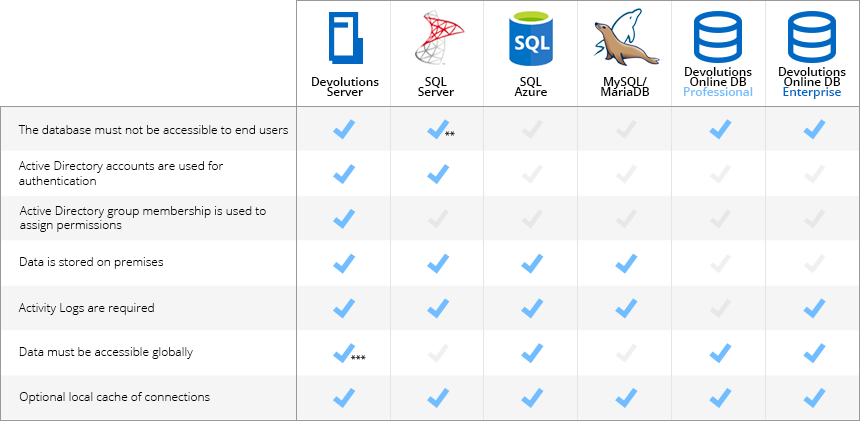The image size is (860, 421).
Task: Click the Devolutions Online DB Enterprise database icon
Action: coord(812,37)
